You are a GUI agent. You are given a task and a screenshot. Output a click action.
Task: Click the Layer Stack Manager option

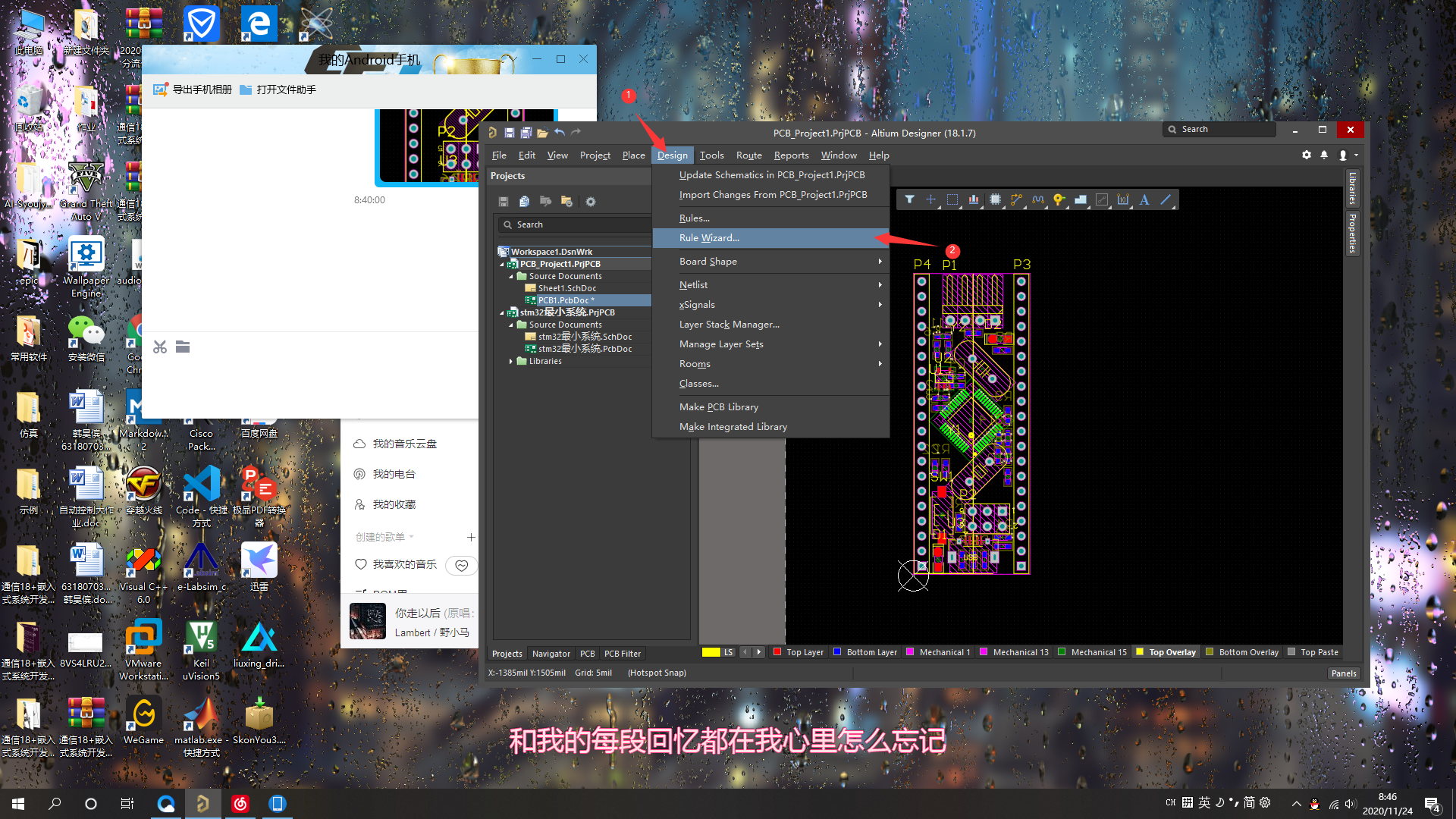click(728, 324)
